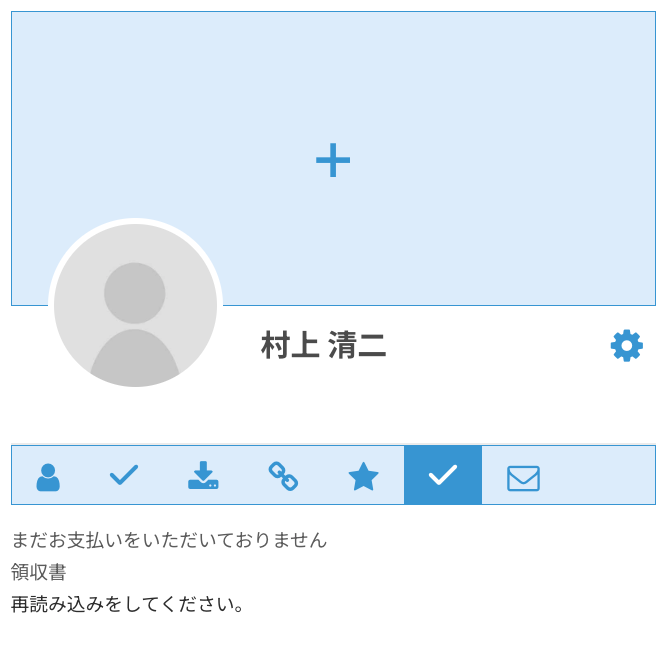Click the 再読み込みをしてください reload text
Screen dimensions: 670x646
coord(127,604)
